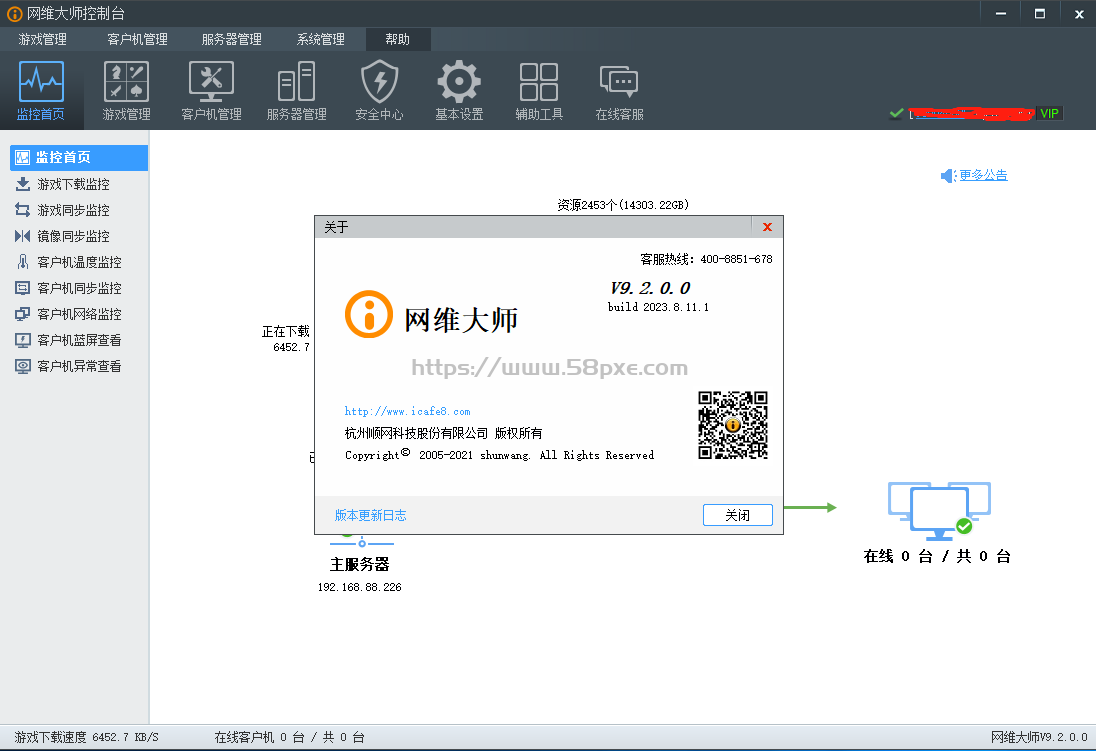Image resolution: width=1096 pixels, height=751 pixels.
Task: Click the QR code in About dialog
Action: point(733,425)
